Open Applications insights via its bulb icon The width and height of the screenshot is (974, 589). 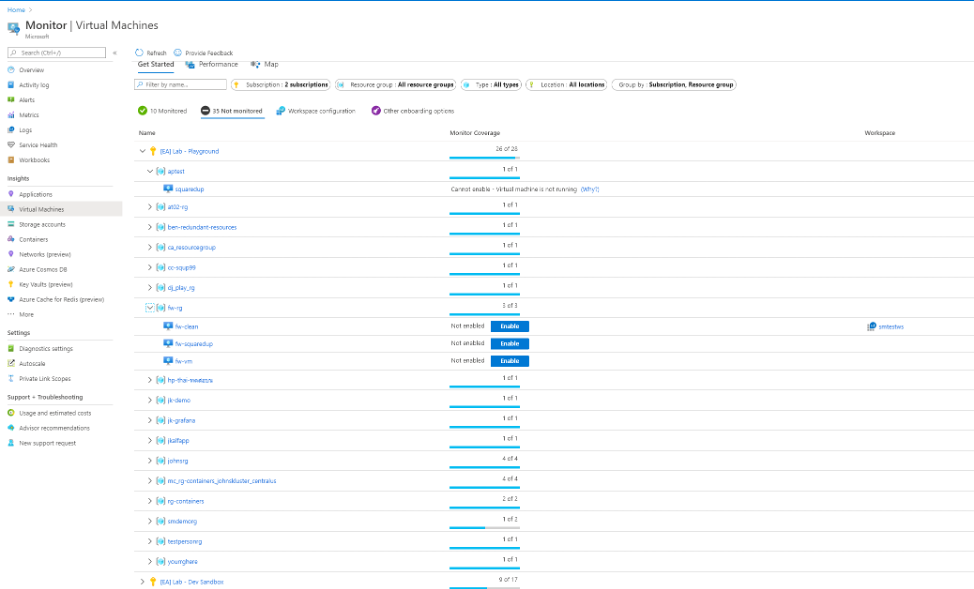pos(11,194)
